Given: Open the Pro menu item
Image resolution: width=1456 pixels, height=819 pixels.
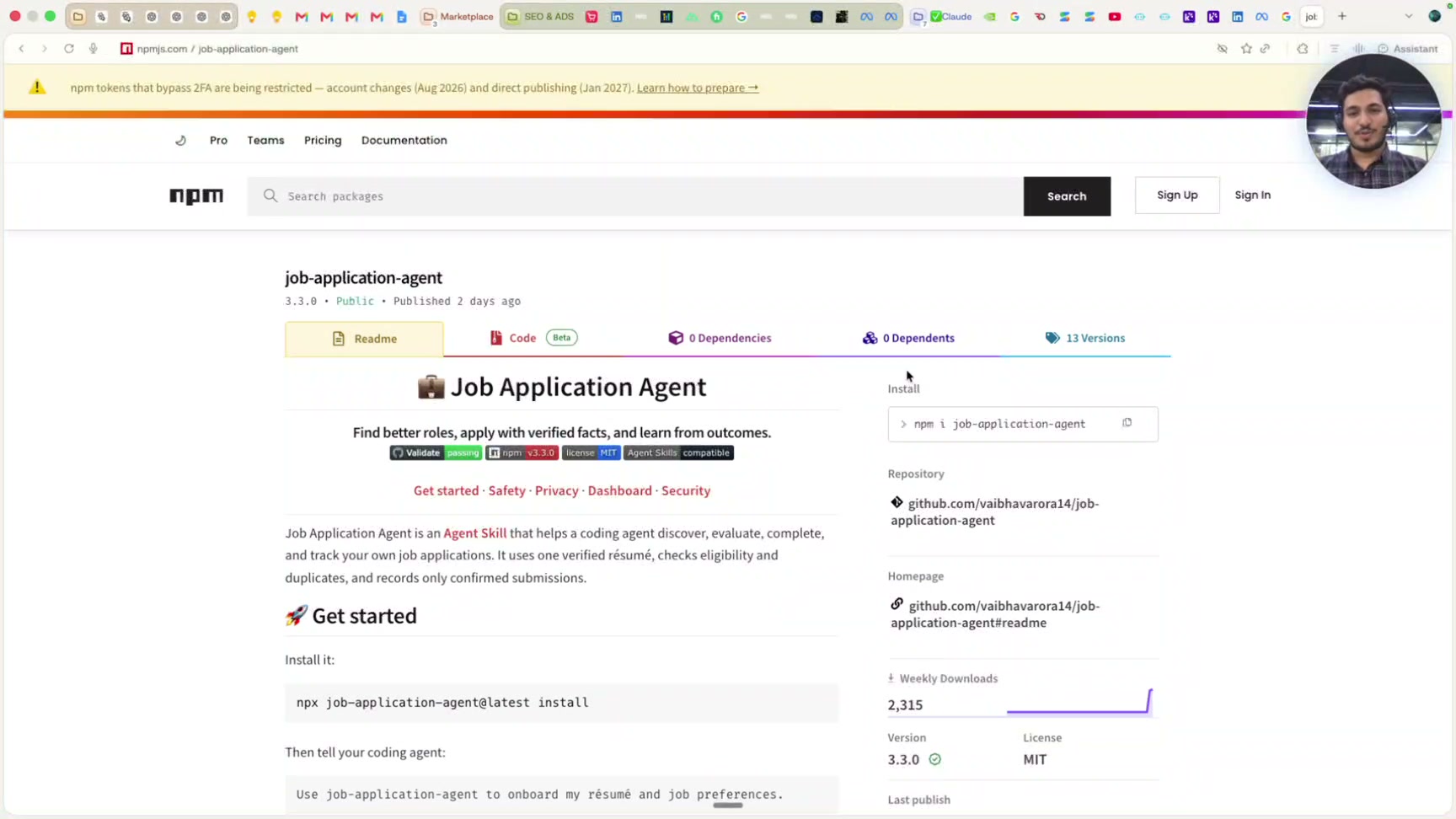Looking at the screenshot, I should tap(218, 141).
